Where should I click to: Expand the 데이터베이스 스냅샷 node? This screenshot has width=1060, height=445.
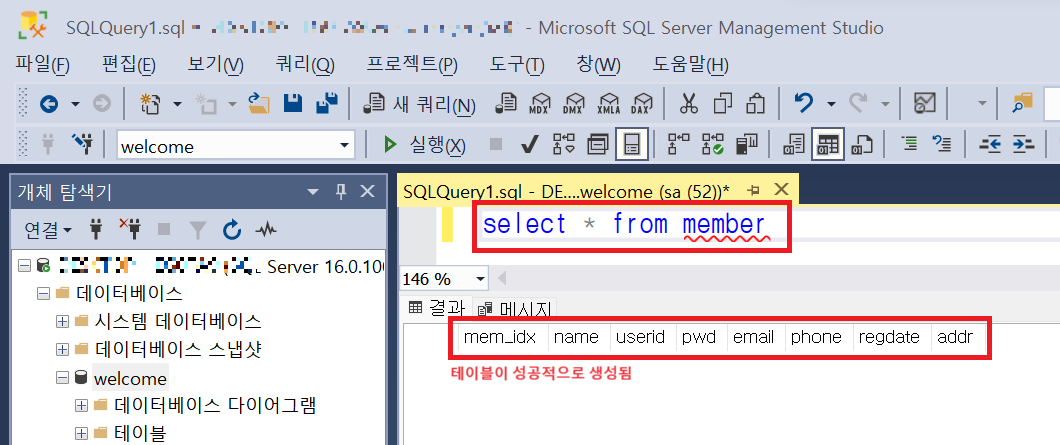coord(63,350)
